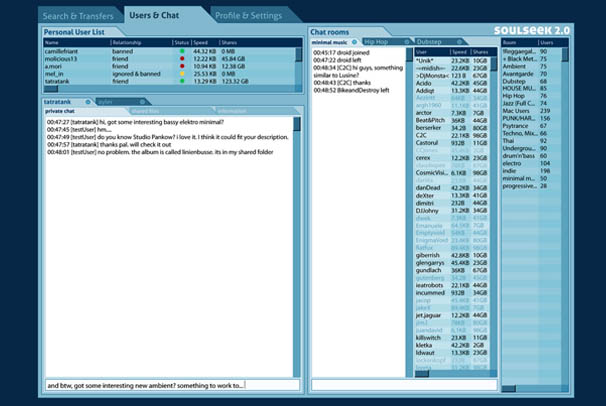Select user CosmicVisi in chat room list
This screenshot has height=406, width=606.
tap(430, 172)
